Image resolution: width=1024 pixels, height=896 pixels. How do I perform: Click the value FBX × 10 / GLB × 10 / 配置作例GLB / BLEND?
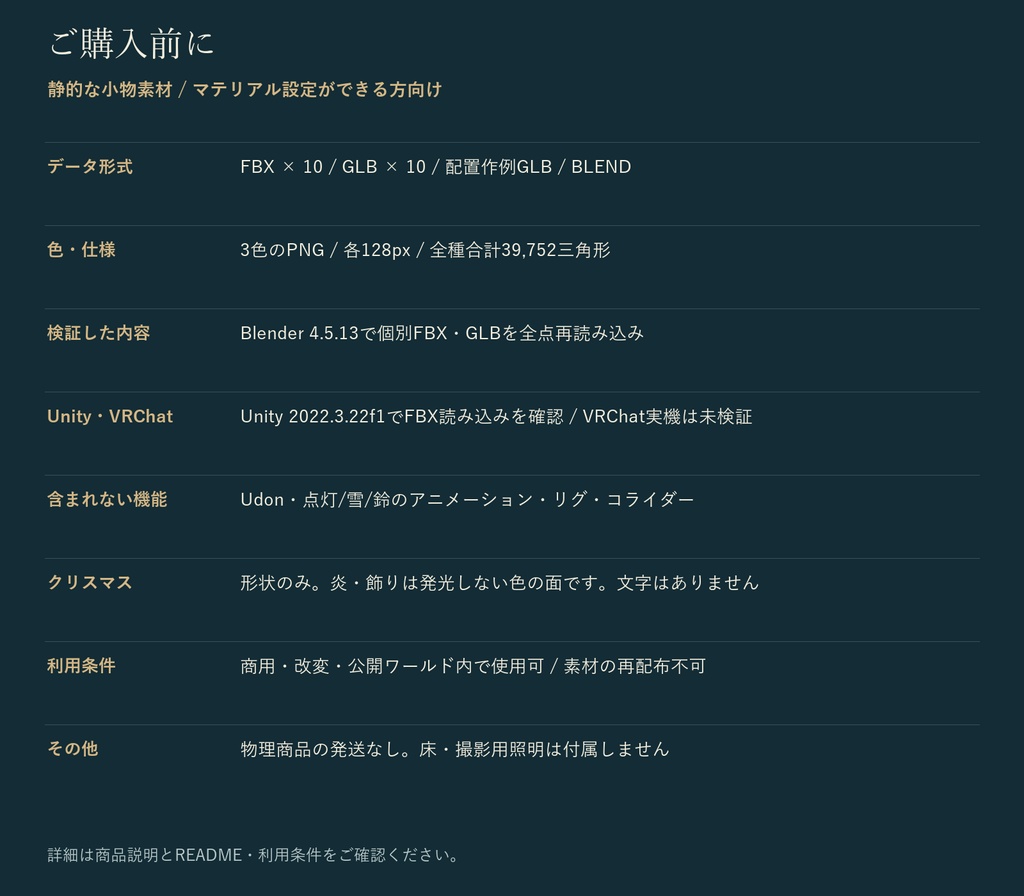point(436,167)
